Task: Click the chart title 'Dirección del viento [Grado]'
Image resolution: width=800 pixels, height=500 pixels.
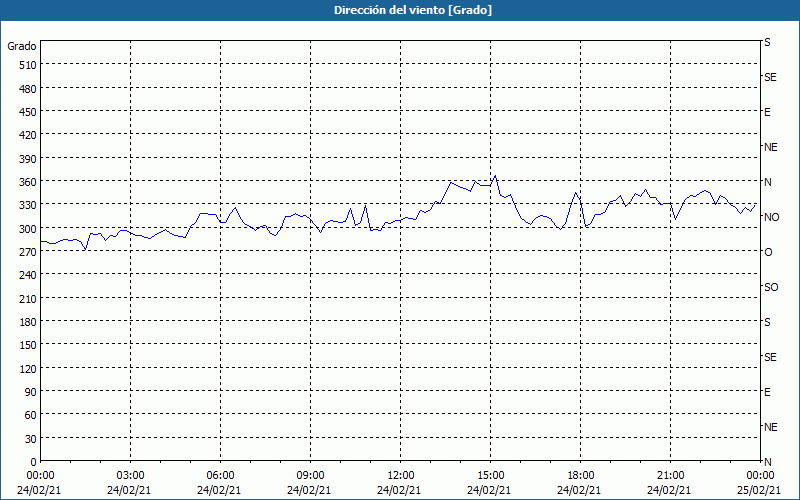Action: (413, 10)
